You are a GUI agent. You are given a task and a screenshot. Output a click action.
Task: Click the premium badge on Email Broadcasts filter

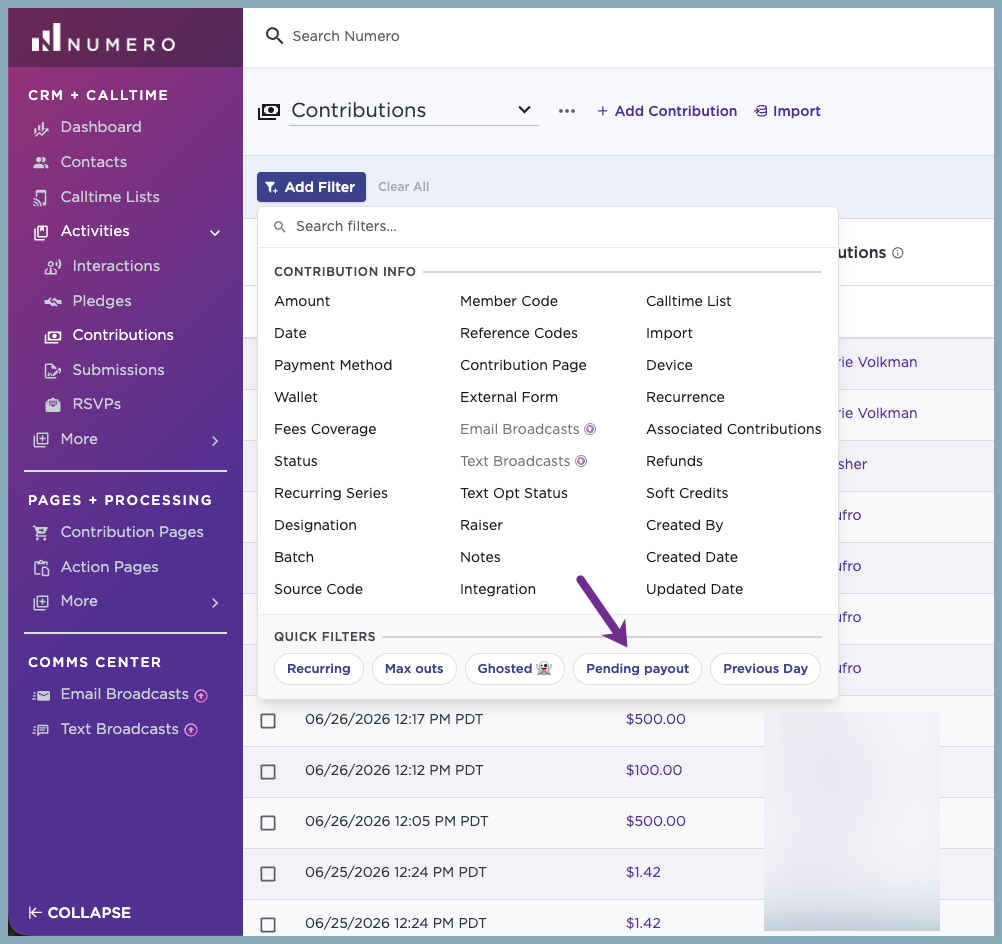click(590, 429)
